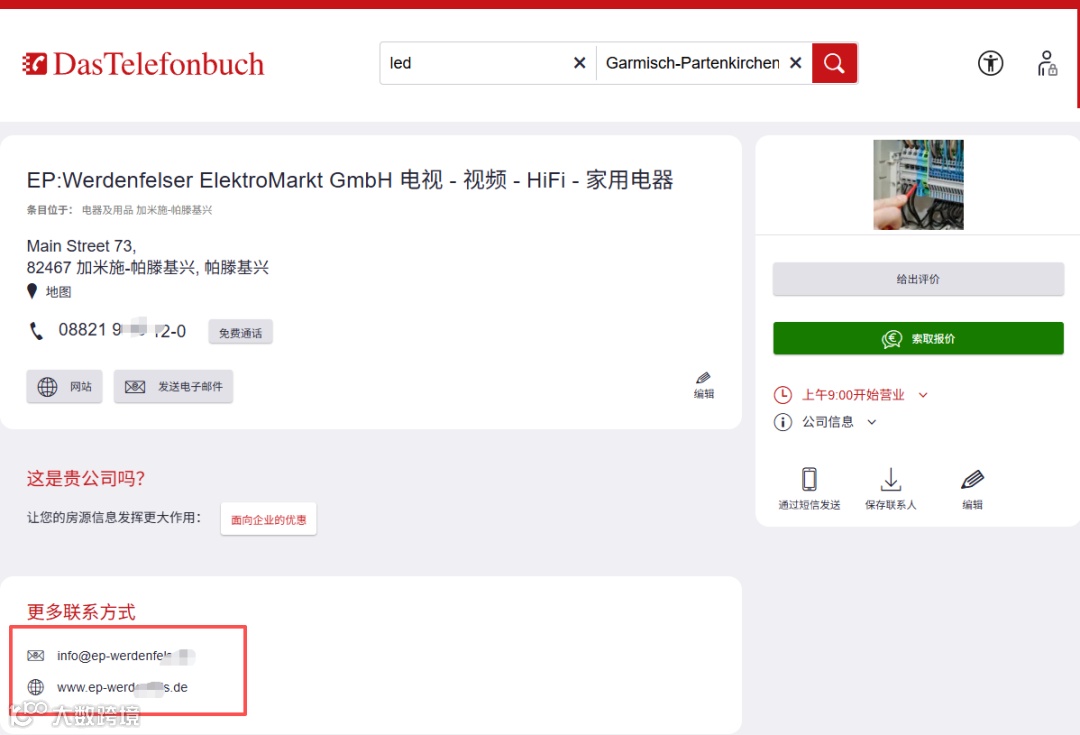Click the info@ep-werdenfels email address

(126, 656)
